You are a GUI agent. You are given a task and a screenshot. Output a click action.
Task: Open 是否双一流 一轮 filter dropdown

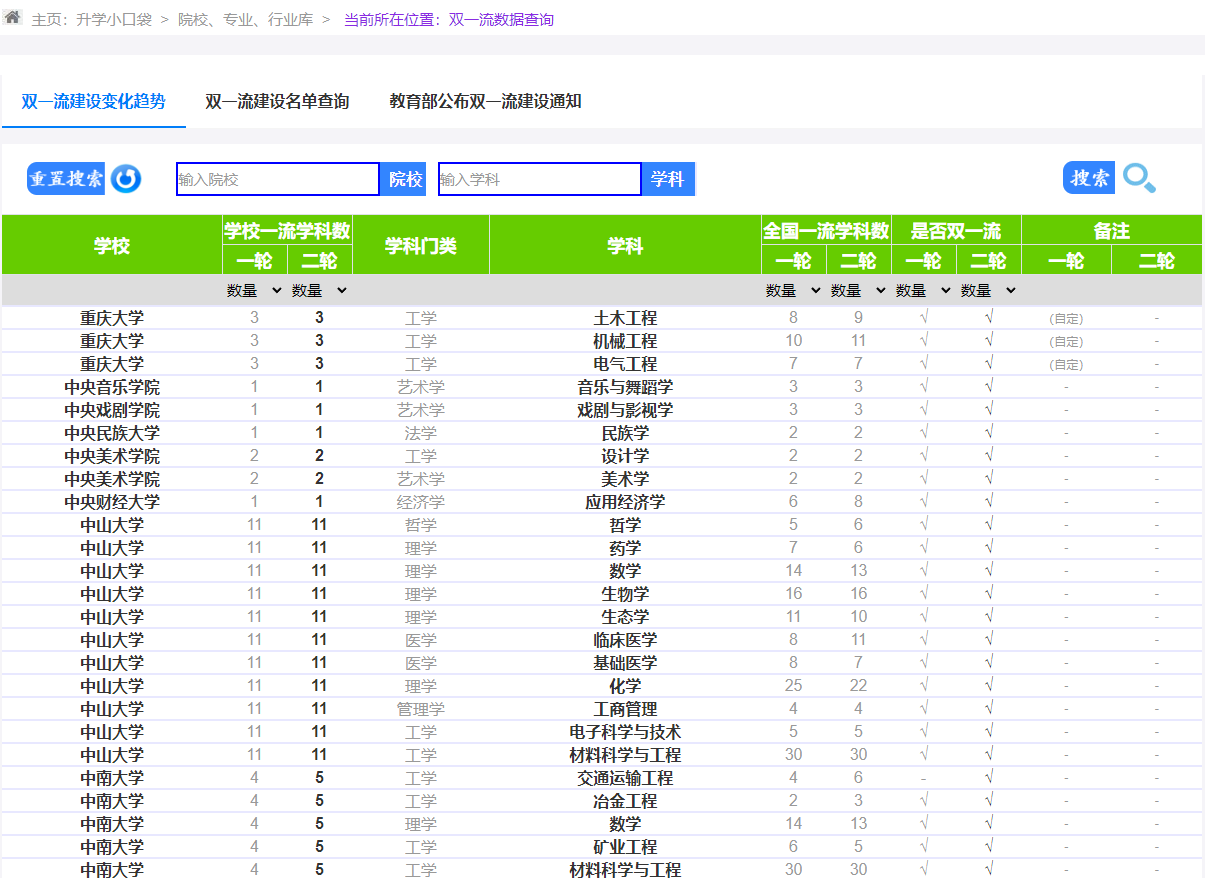click(924, 291)
